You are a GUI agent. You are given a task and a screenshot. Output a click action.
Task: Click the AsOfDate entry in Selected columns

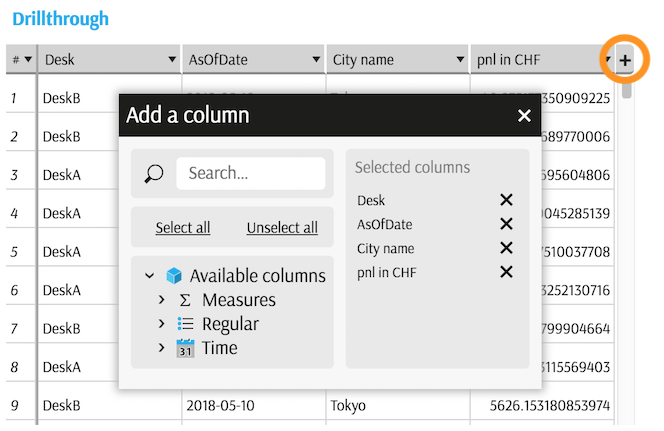(385, 224)
